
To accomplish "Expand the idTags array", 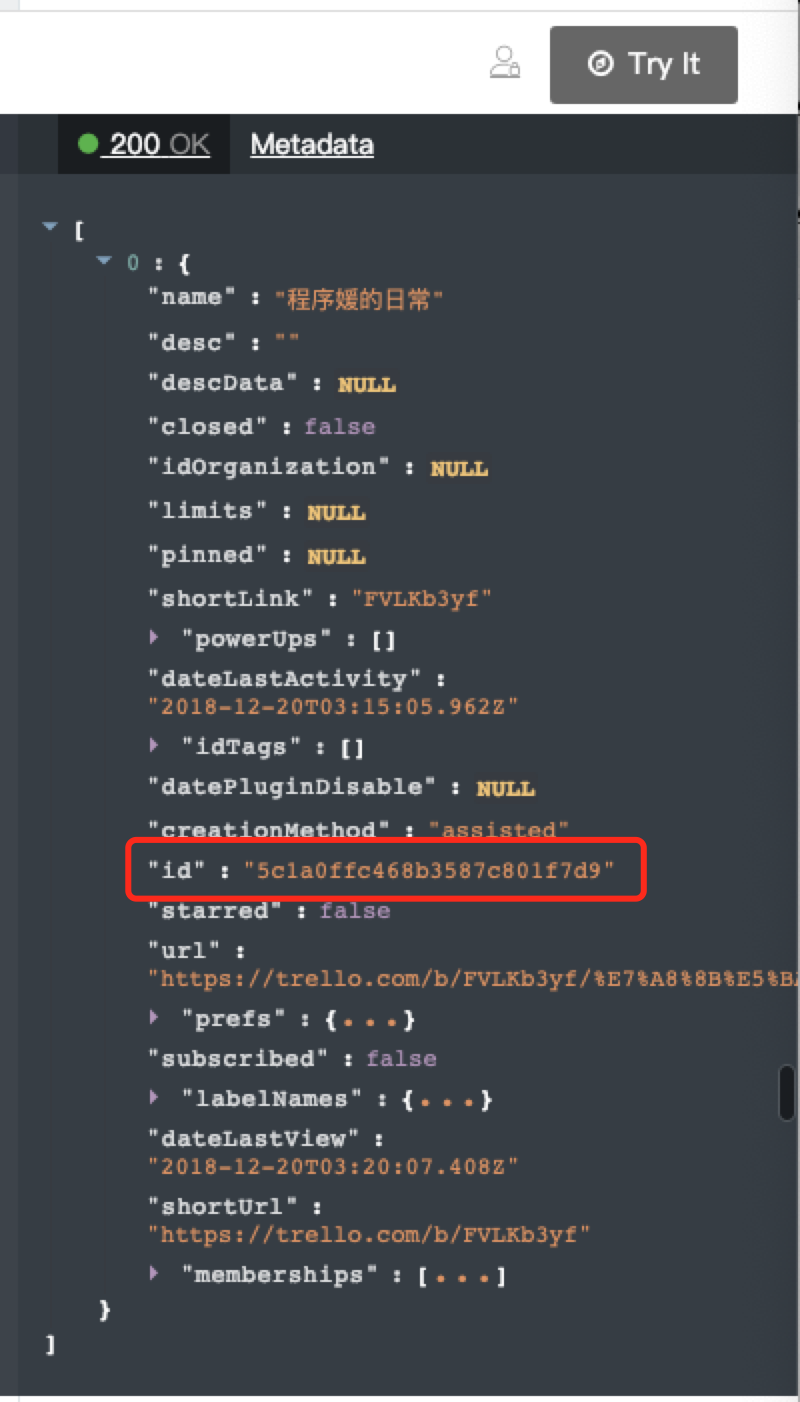I will (154, 745).
